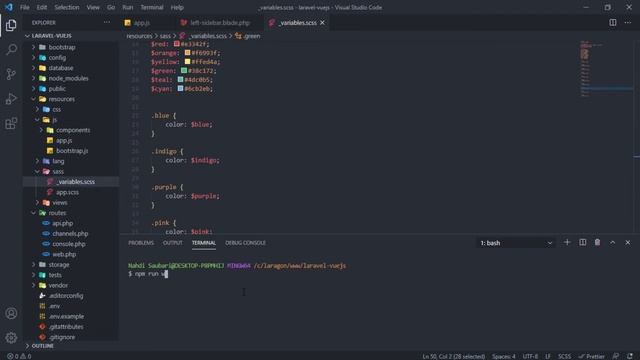Click the Prettier status bar button
This screenshot has width=640, height=360.
(x=591, y=356)
